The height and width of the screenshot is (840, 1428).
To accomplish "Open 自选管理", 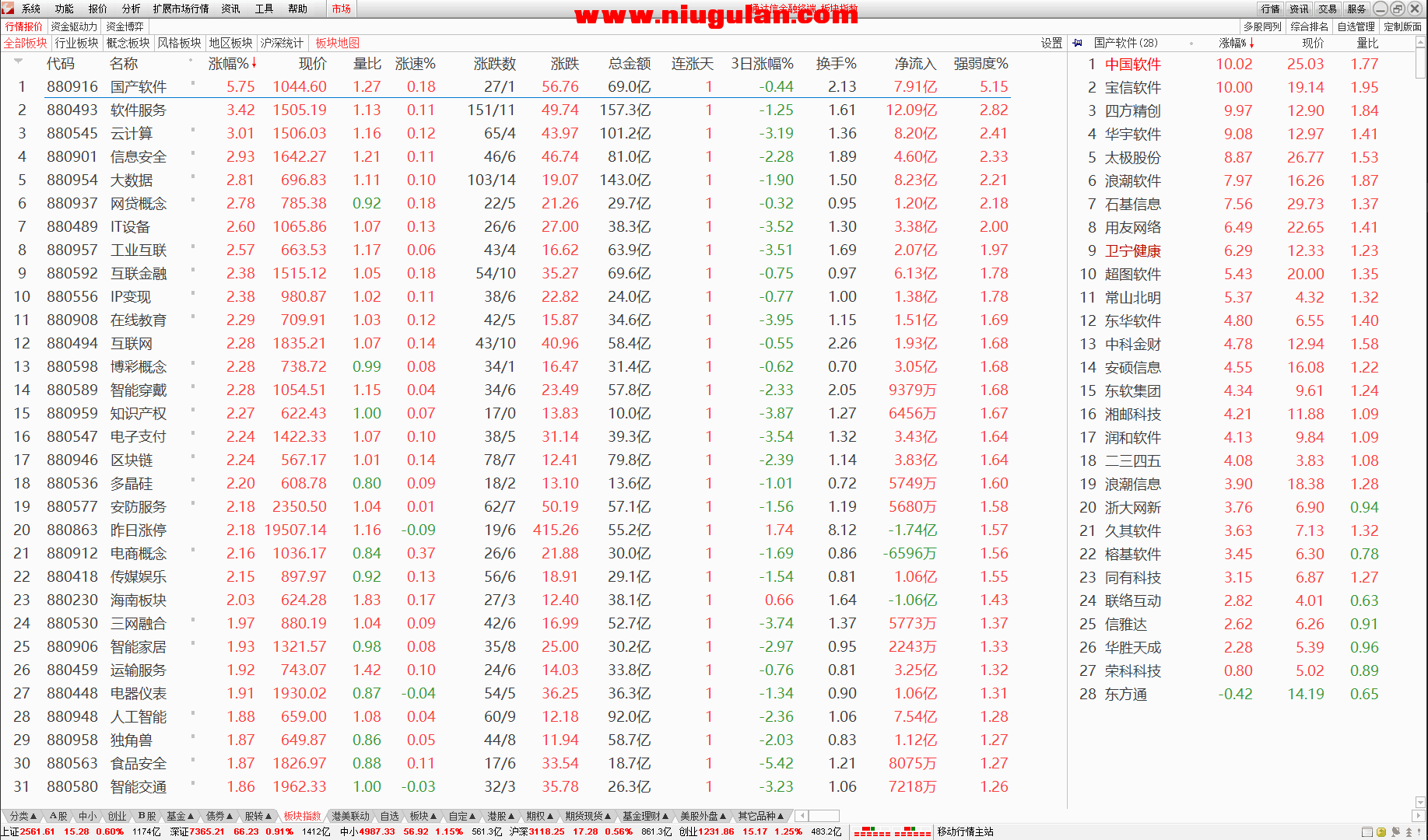I will [x=1356, y=26].
